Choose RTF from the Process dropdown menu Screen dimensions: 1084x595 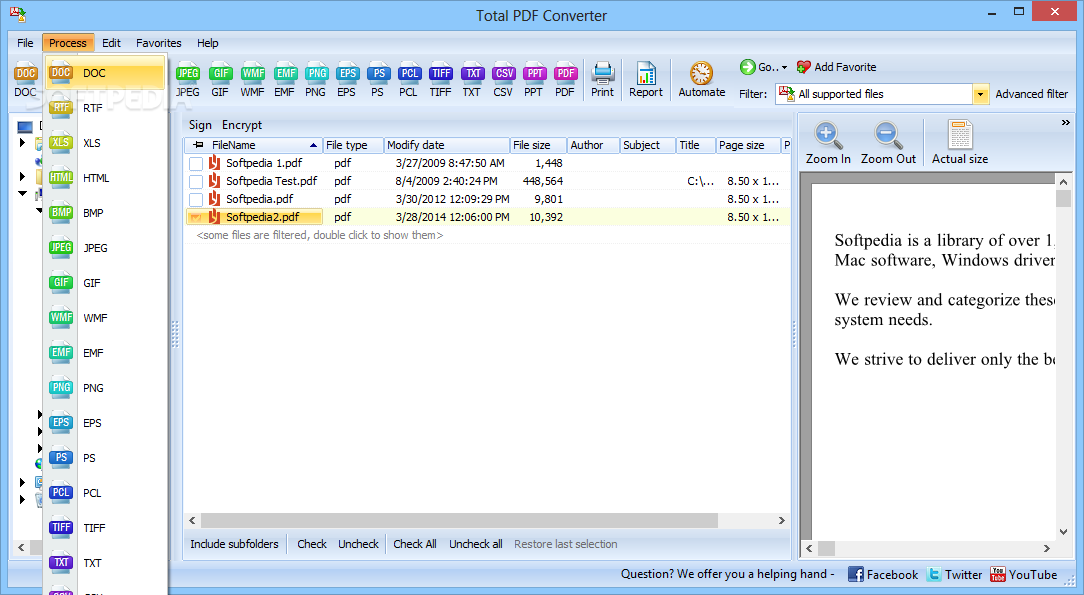(105, 108)
